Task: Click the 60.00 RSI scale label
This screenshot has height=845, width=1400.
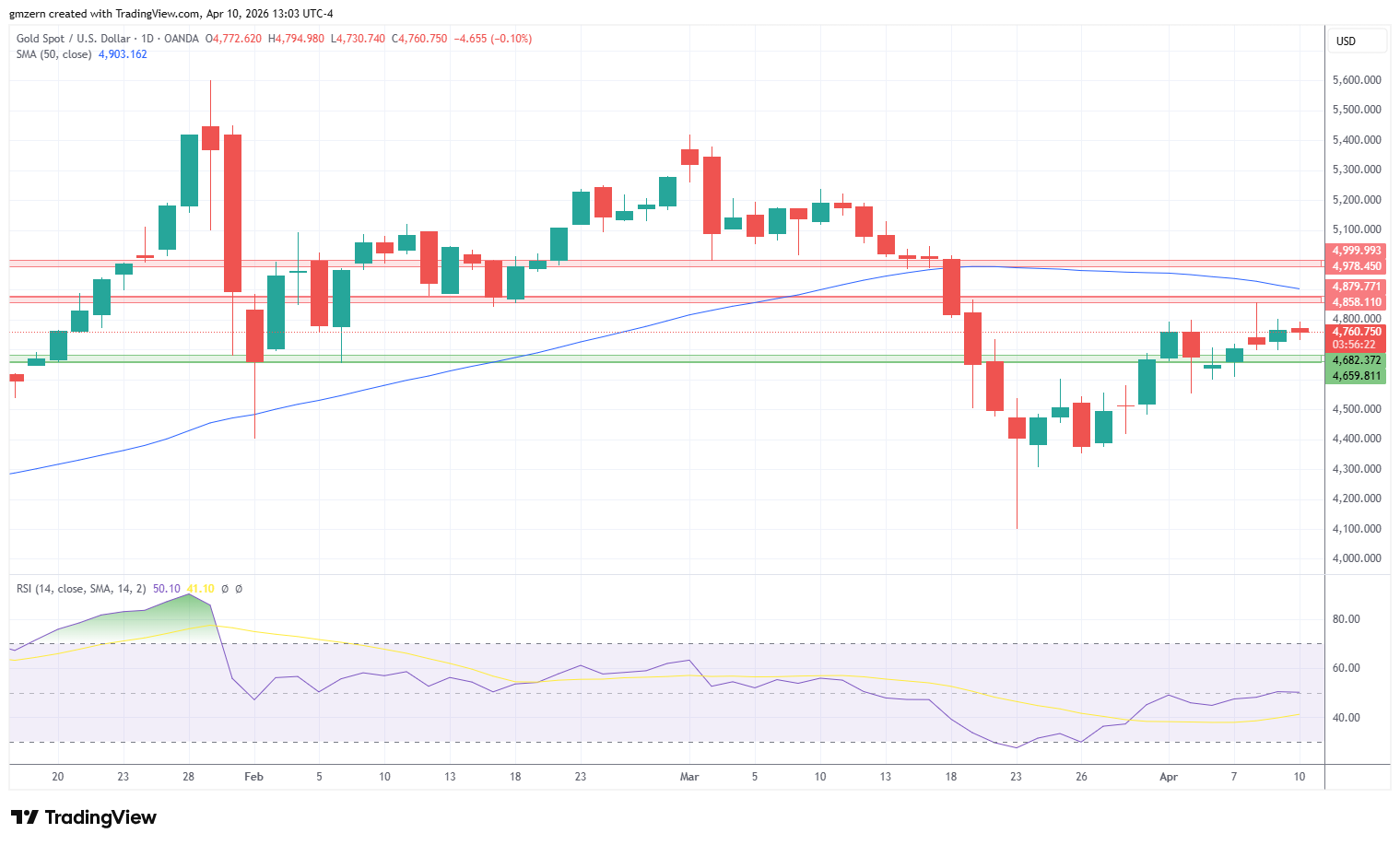Action: pyautogui.click(x=1347, y=668)
